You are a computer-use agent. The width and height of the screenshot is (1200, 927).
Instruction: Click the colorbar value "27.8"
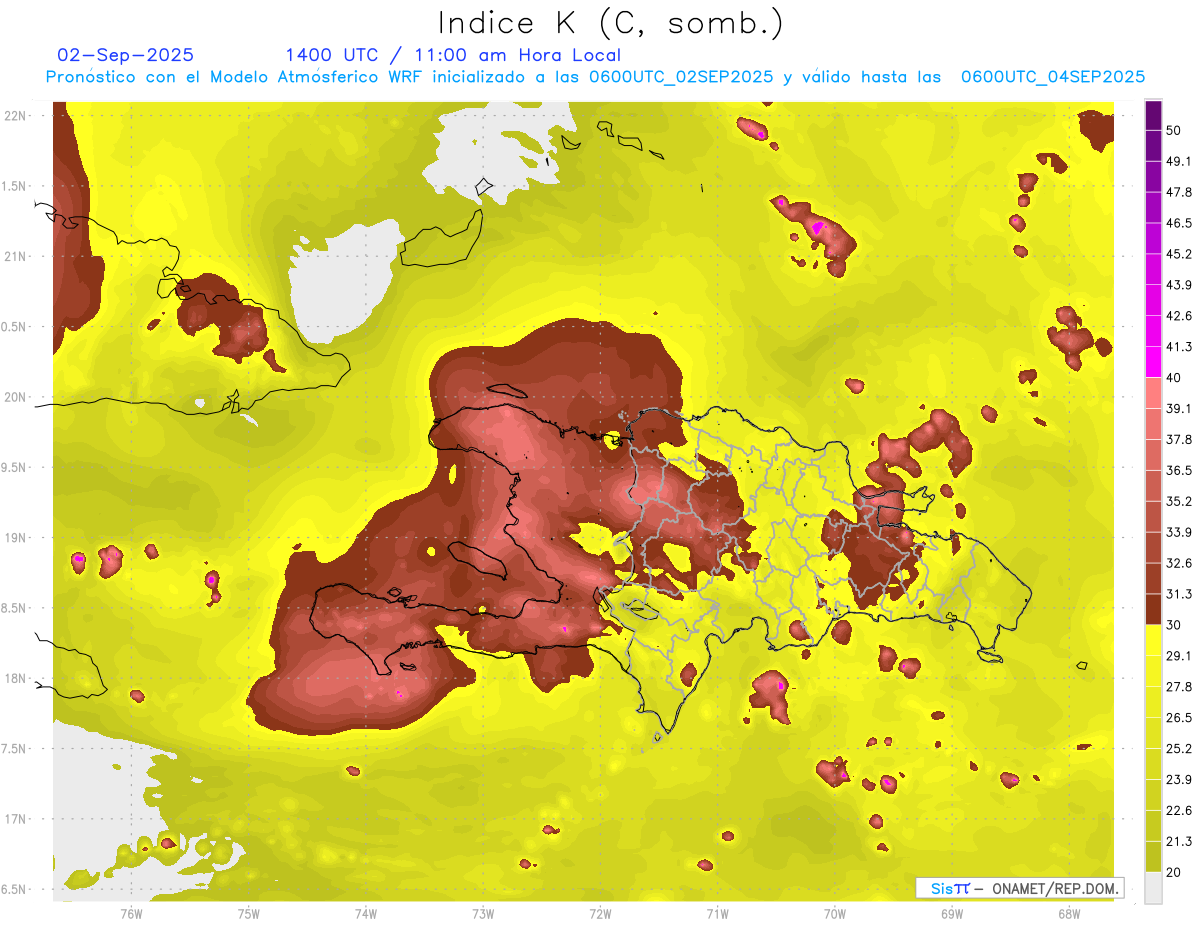tap(1179, 687)
